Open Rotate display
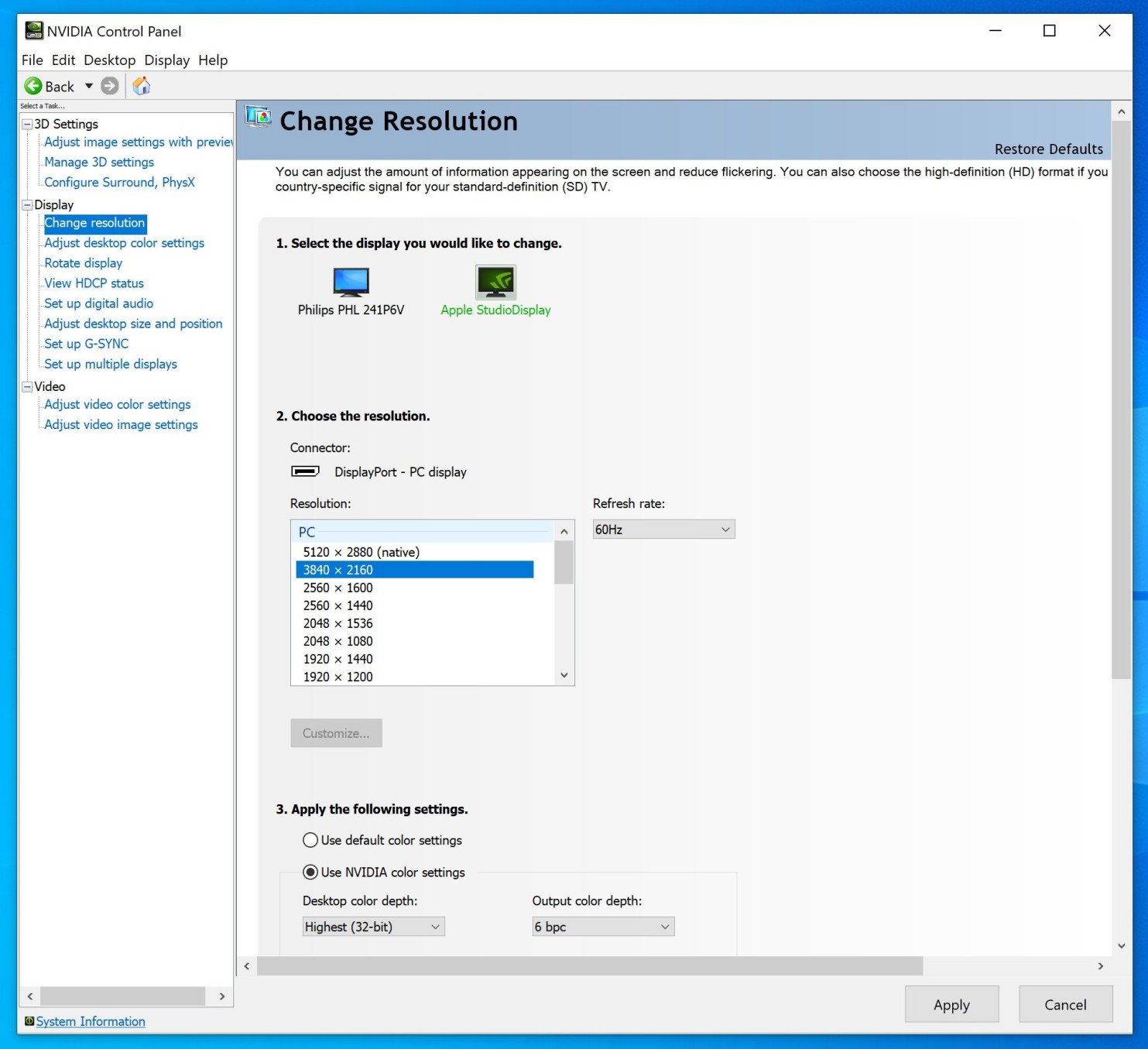The image size is (1148, 1049). click(x=83, y=263)
